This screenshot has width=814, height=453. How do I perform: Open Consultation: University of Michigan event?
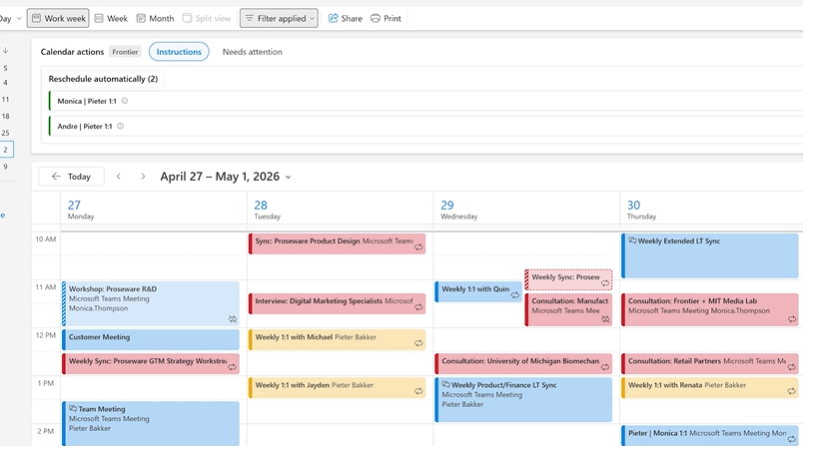(x=523, y=363)
